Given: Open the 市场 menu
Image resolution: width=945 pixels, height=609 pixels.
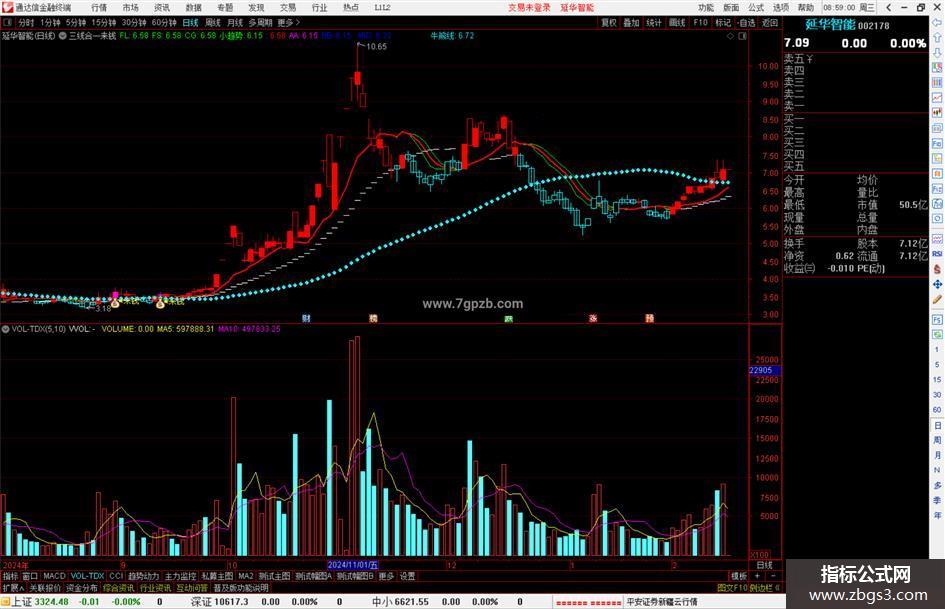Looking at the screenshot, I should pos(130,7).
